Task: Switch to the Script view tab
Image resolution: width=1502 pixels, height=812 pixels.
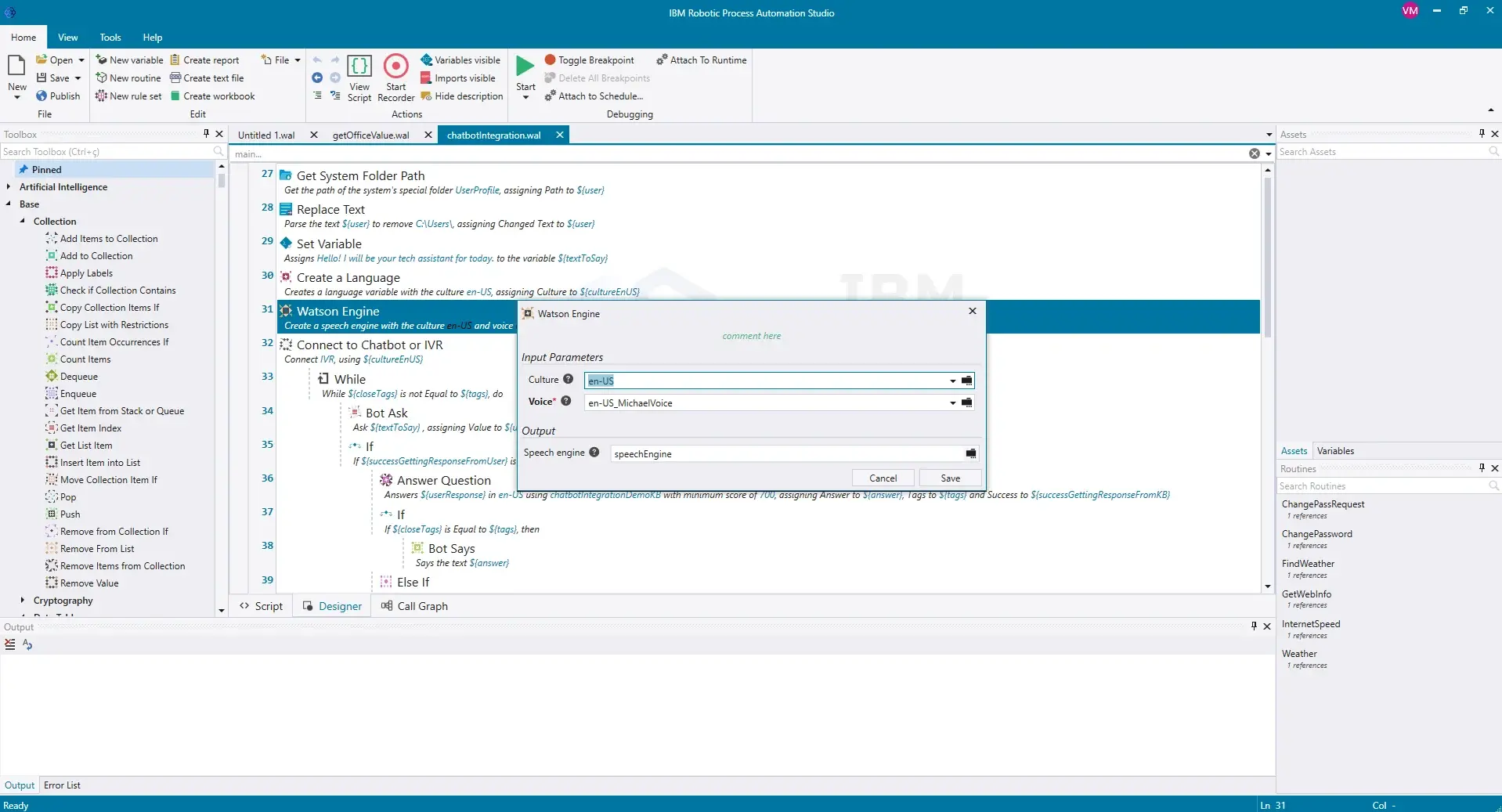Action: (262, 606)
